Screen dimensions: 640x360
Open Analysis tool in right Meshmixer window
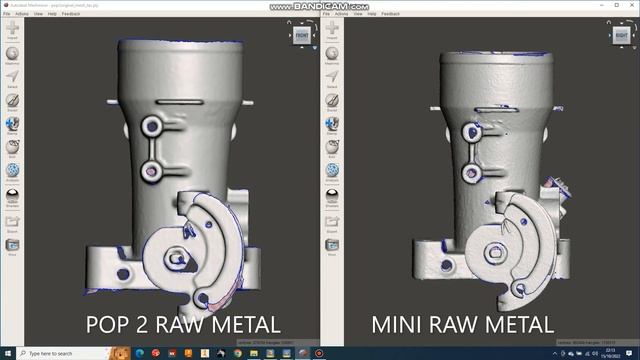pyautogui.click(x=332, y=172)
